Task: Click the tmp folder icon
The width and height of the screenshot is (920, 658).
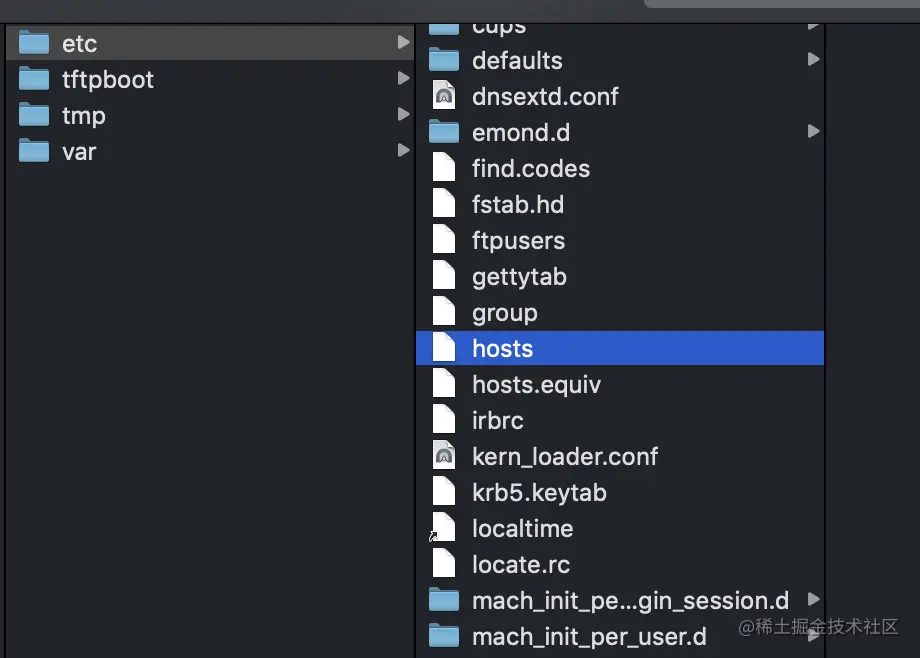Action: click(33, 115)
